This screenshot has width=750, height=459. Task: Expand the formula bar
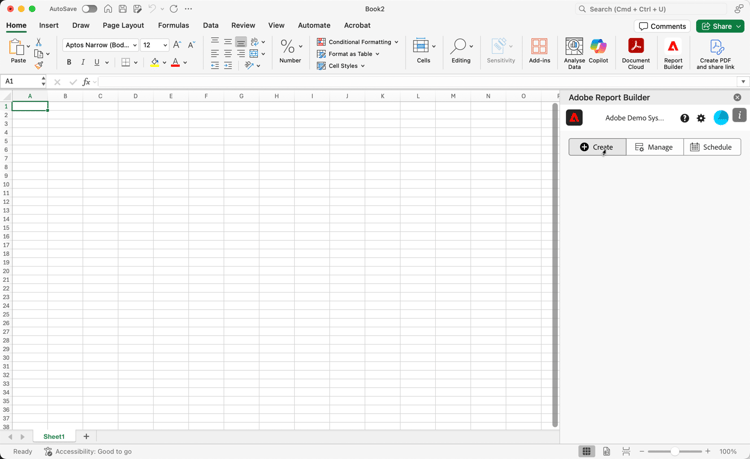pos(743,82)
